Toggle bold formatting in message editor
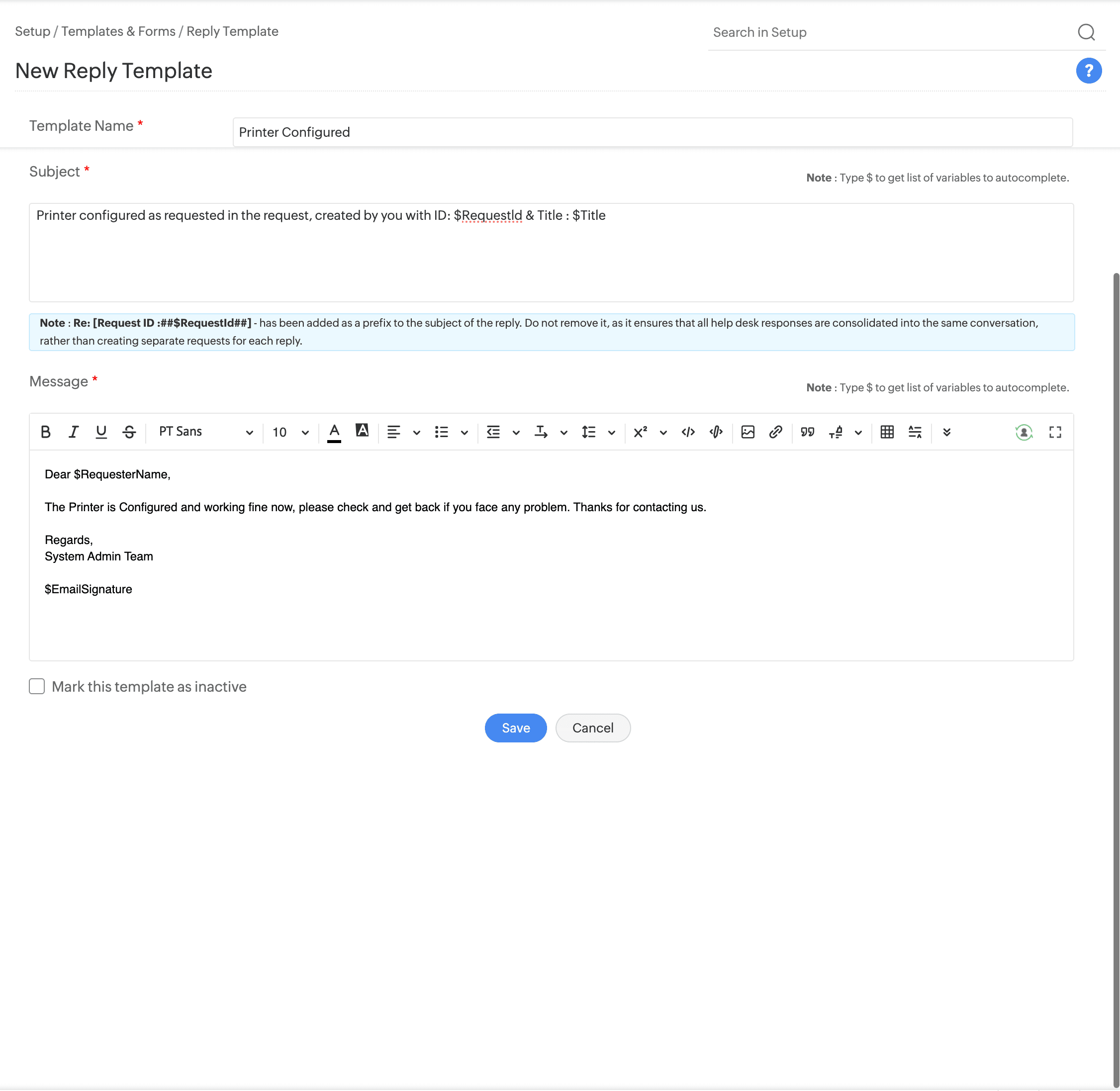Image resolution: width=1120 pixels, height=1091 pixels. pyautogui.click(x=46, y=432)
